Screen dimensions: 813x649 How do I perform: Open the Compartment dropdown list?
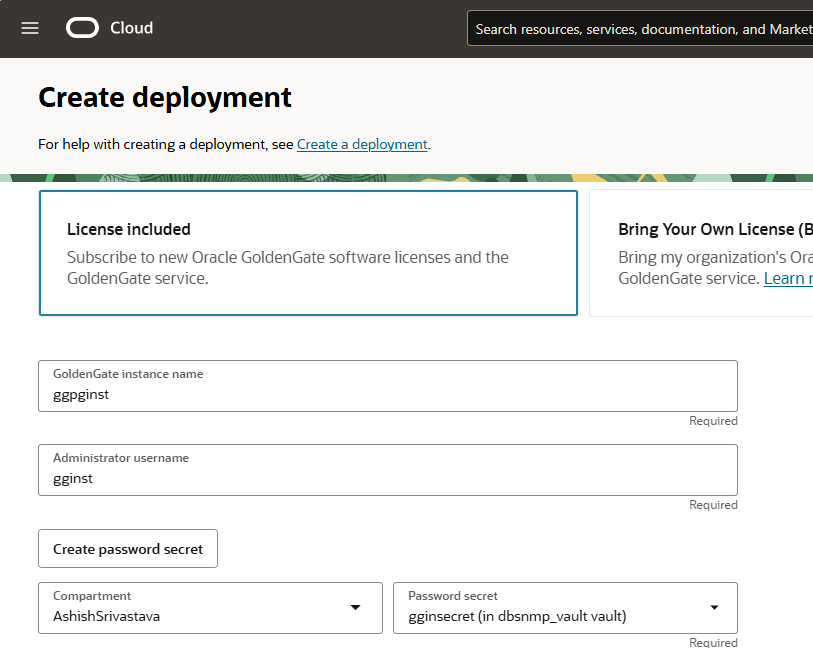coord(210,608)
